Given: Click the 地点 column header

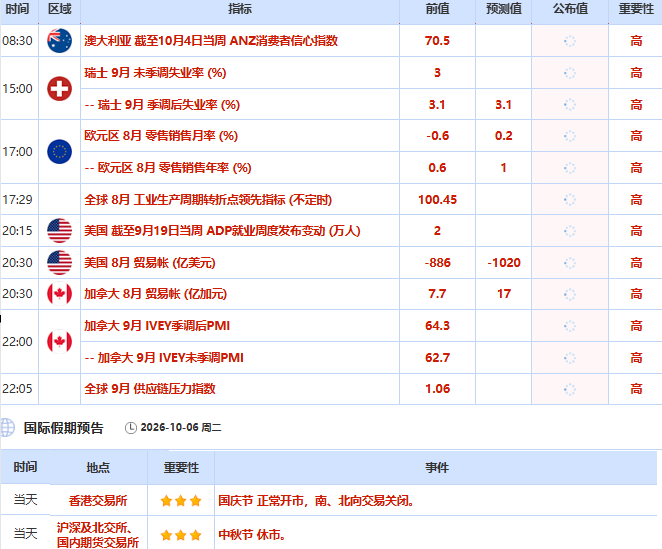Looking at the screenshot, I should click(x=98, y=467).
